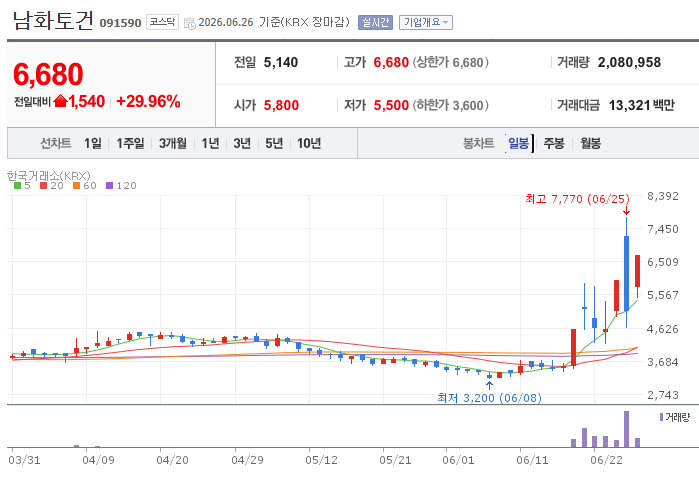Image resolution: width=699 pixels, height=477 pixels.
Task: Click the 시가 value 5,800
Action: click(281, 105)
